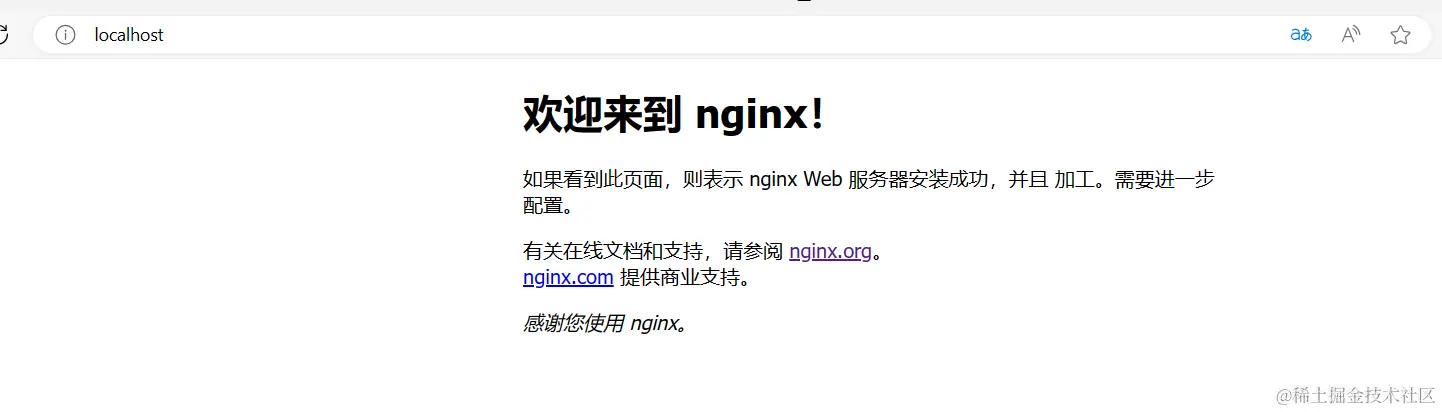View site information for localhost
The image size is (1442, 412).
[x=66, y=35]
